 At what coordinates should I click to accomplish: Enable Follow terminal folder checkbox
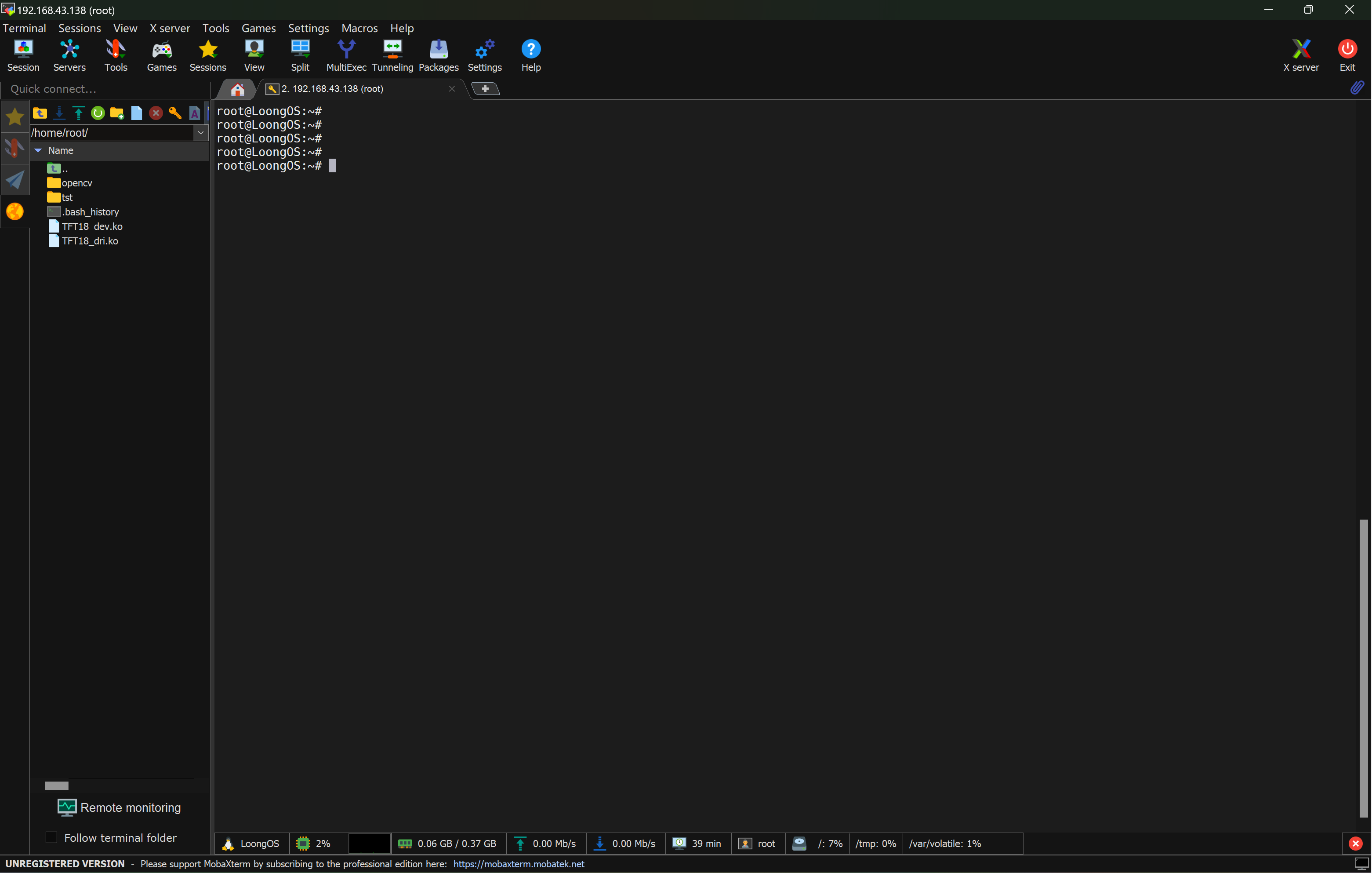(x=51, y=837)
